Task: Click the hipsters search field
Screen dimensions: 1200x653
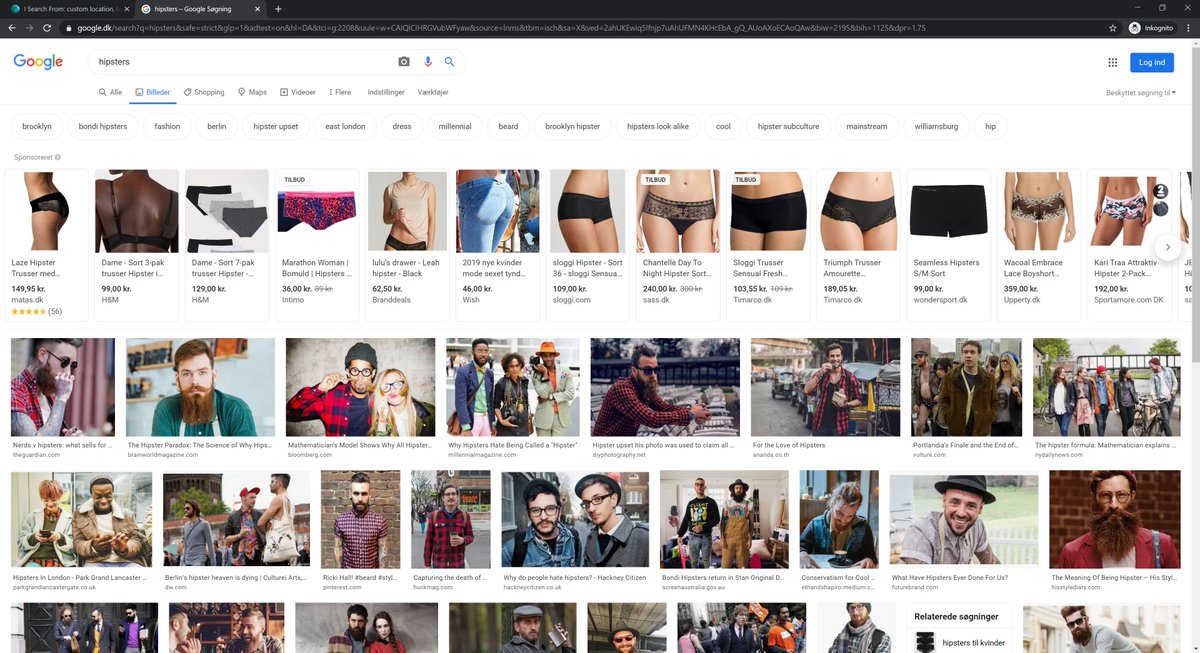Action: click(240, 62)
